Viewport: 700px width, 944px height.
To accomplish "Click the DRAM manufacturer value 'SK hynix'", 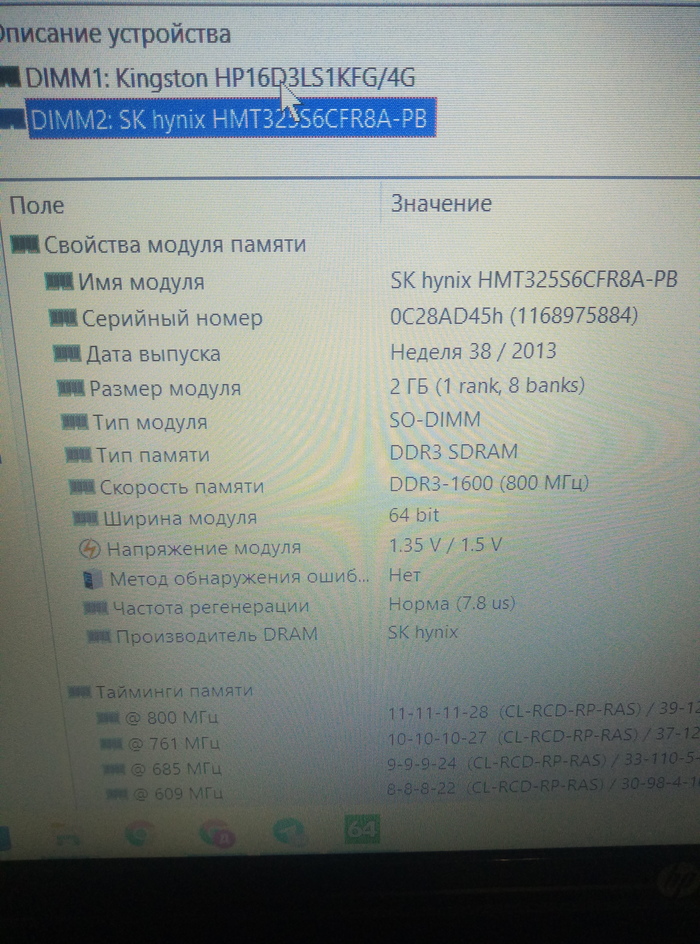I will click(423, 632).
